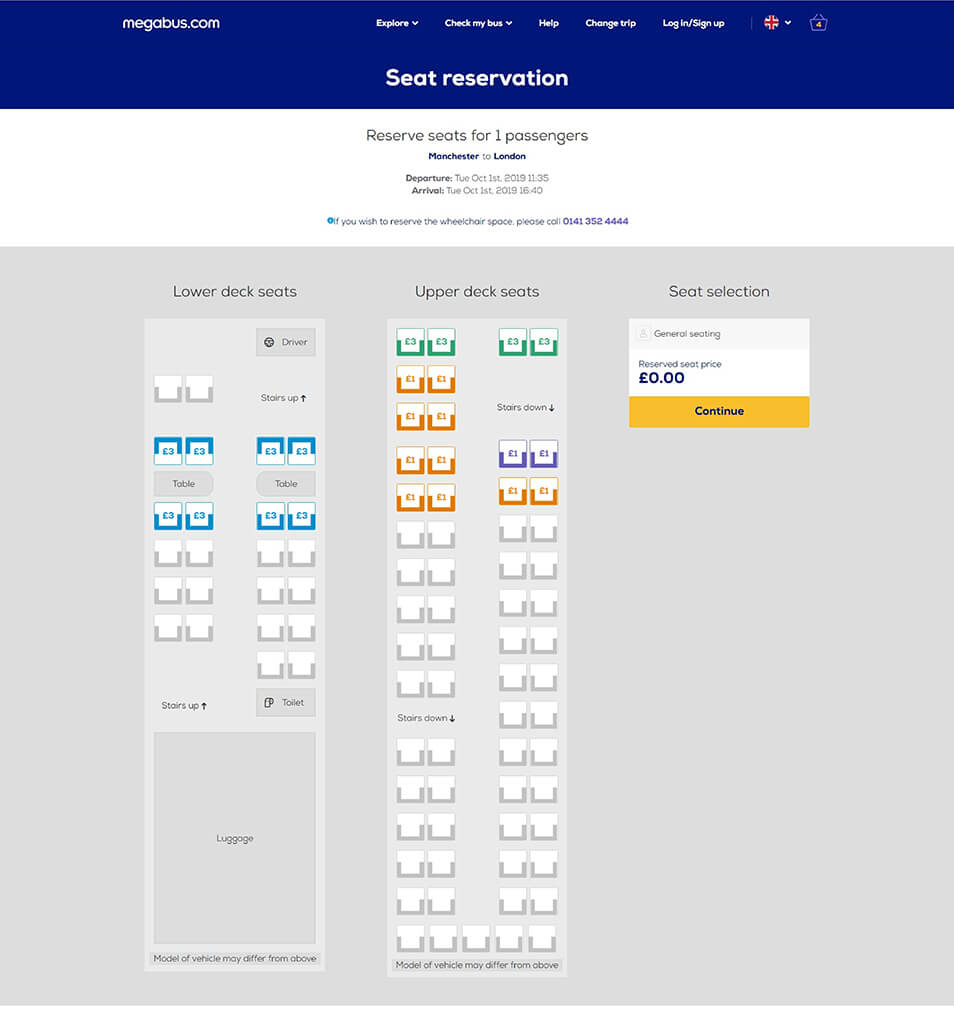
Task: Pick the right purple £1 seat
Action: 543,454
